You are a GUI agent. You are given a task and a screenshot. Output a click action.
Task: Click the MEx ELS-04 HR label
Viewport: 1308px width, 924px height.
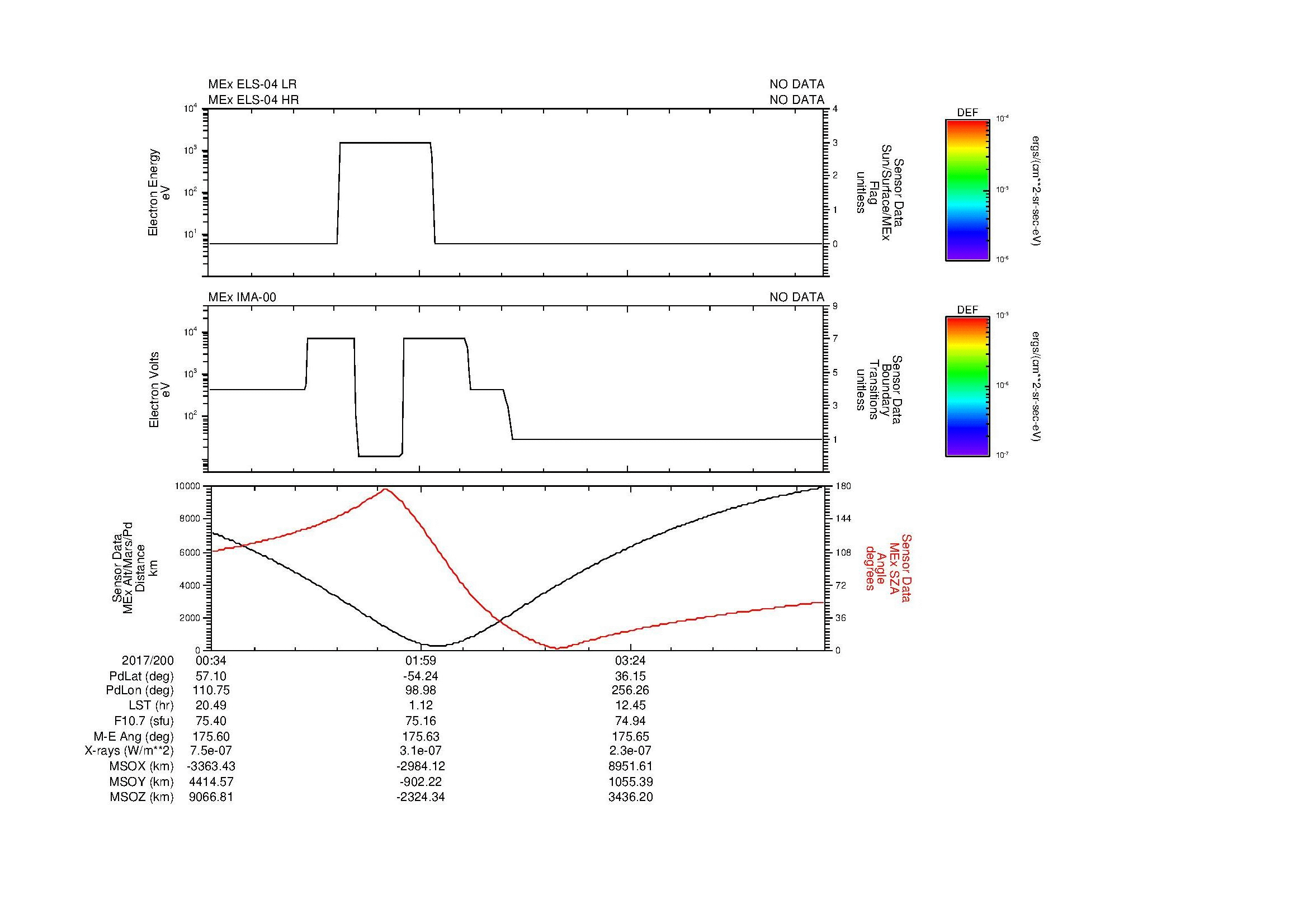(253, 99)
